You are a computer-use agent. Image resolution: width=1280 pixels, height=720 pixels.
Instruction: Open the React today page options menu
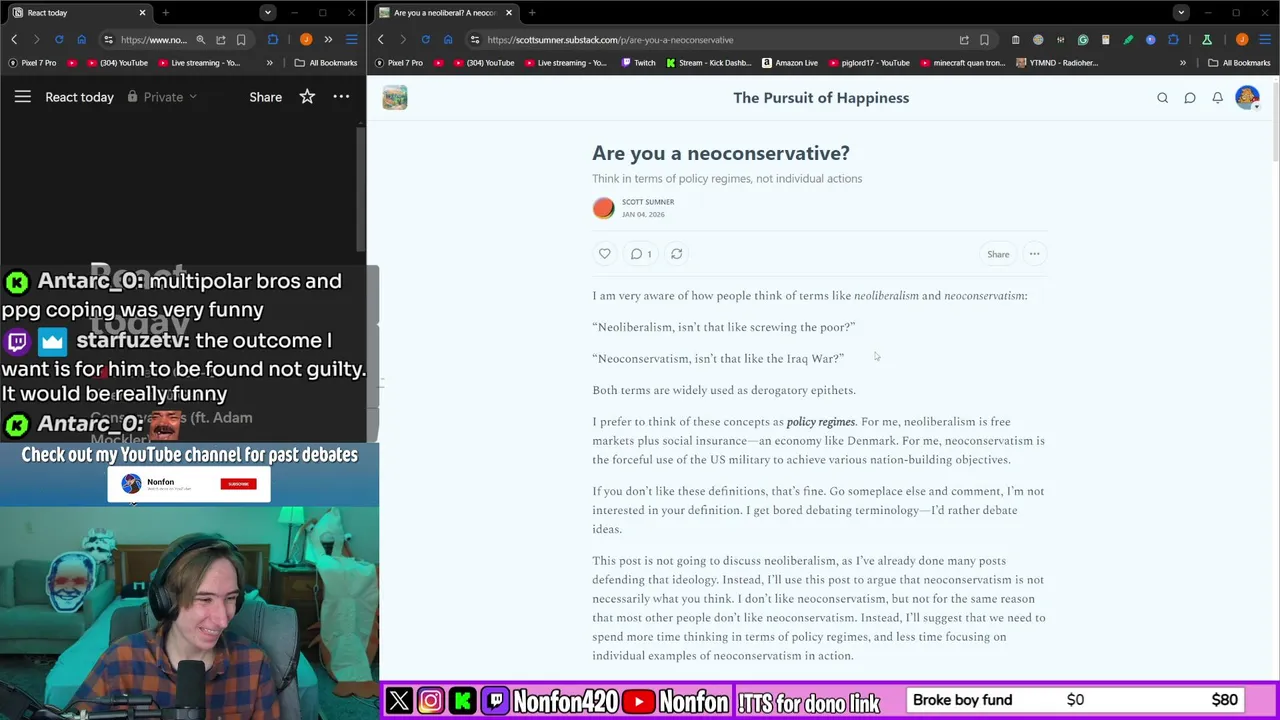click(x=341, y=97)
